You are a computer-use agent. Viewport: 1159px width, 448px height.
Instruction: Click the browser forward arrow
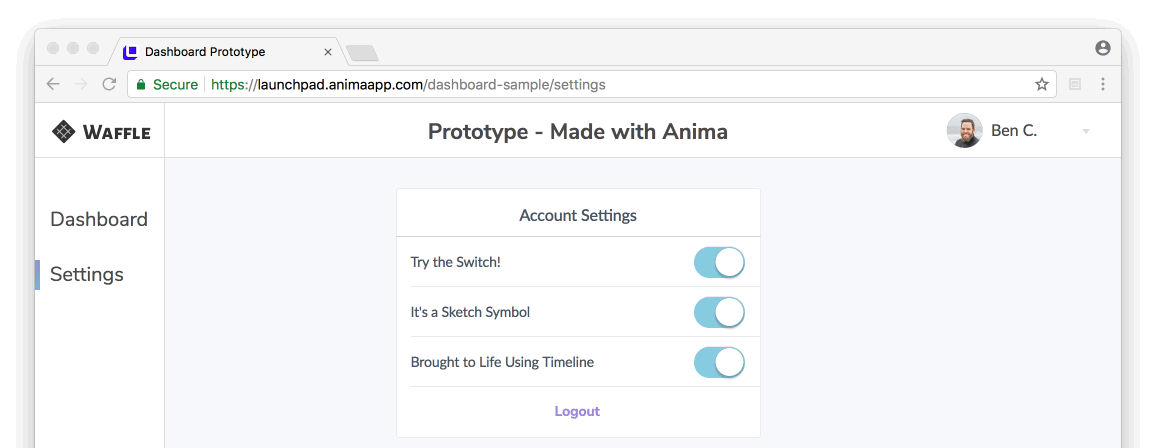click(x=81, y=85)
